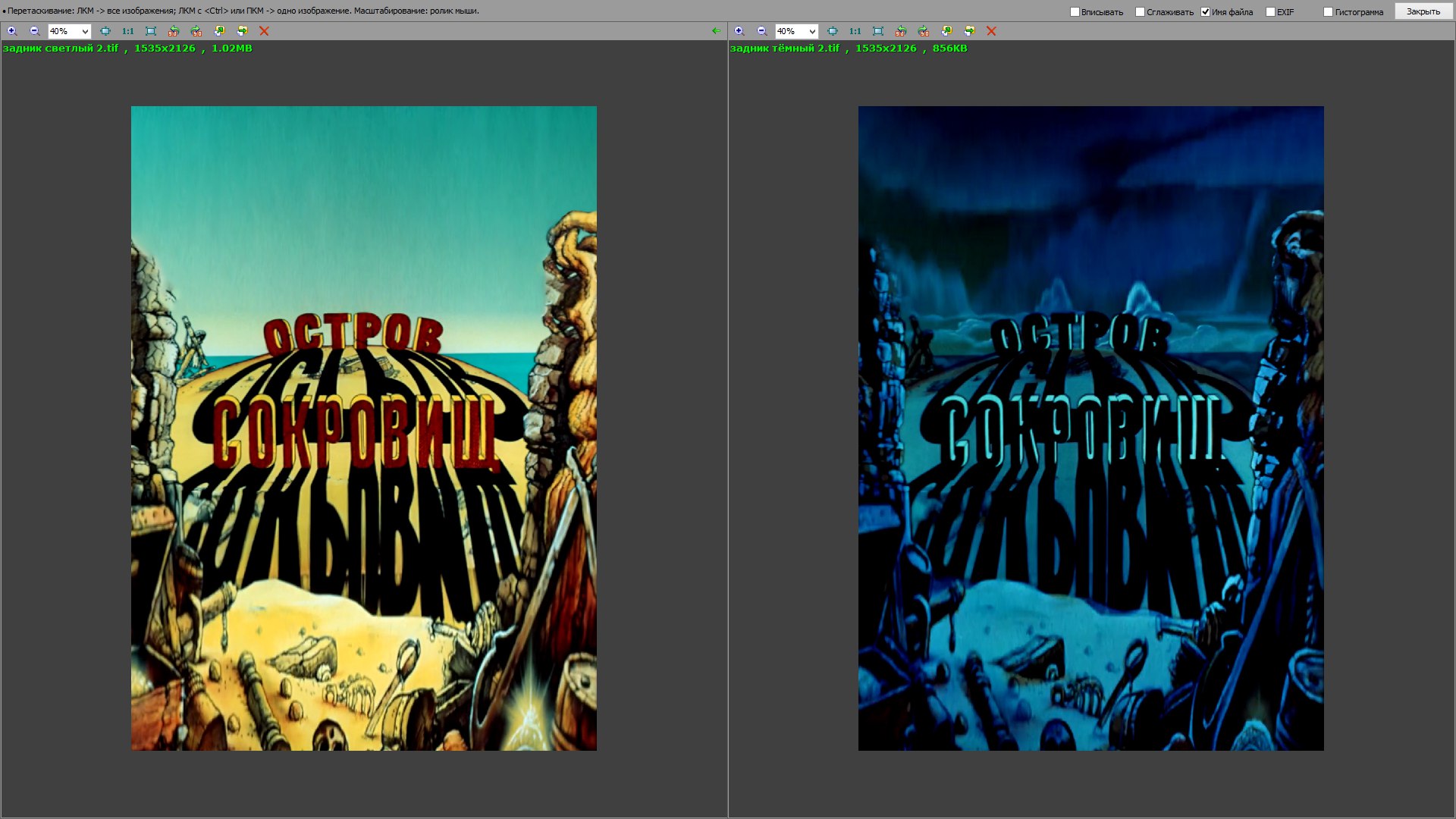Click left image file size '1.02MB'
Image resolution: width=1456 pixels, height=819 pixels.
click(x=232, y=48)
